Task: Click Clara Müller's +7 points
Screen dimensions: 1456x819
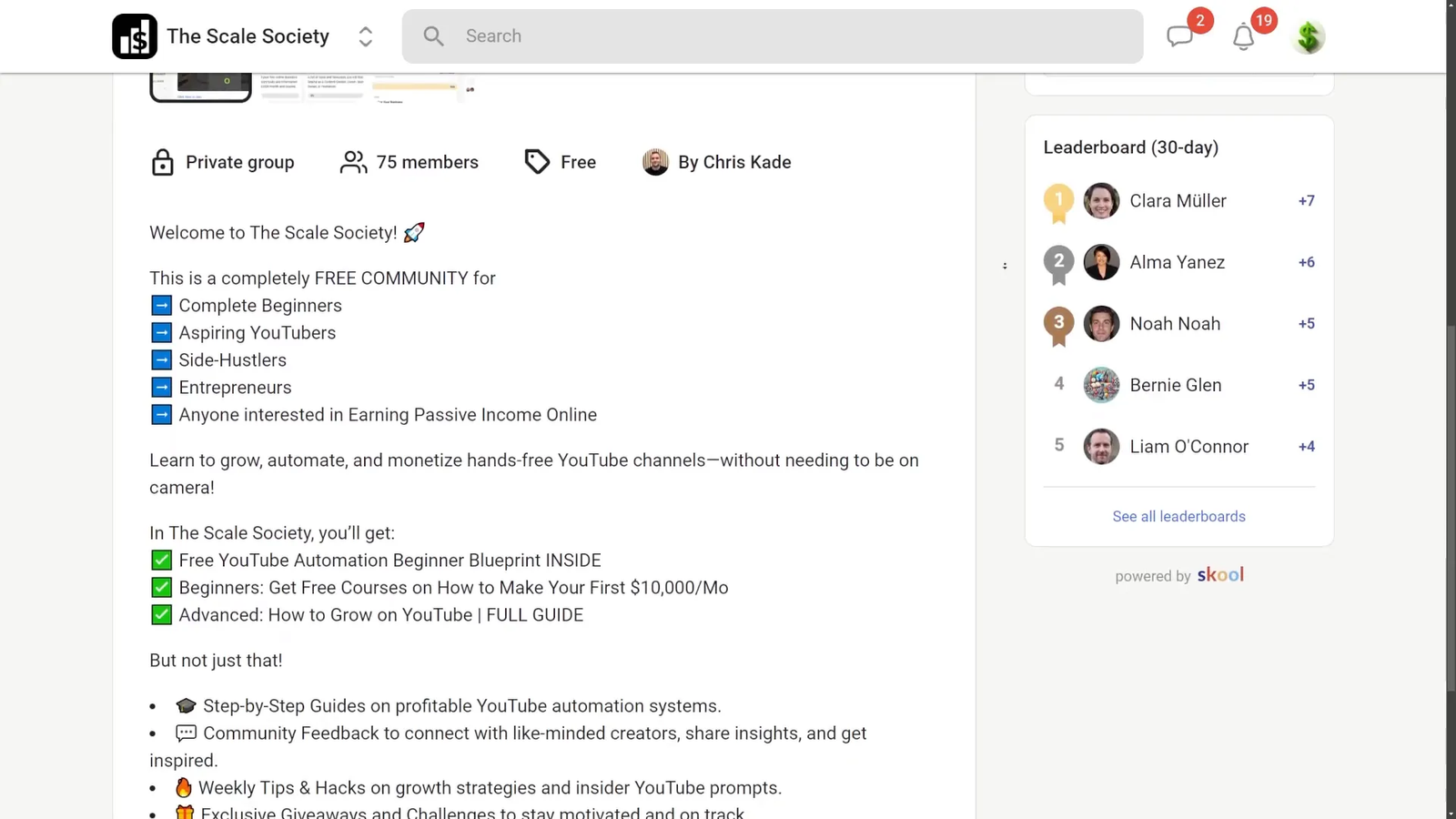Action: (1306, 200)
